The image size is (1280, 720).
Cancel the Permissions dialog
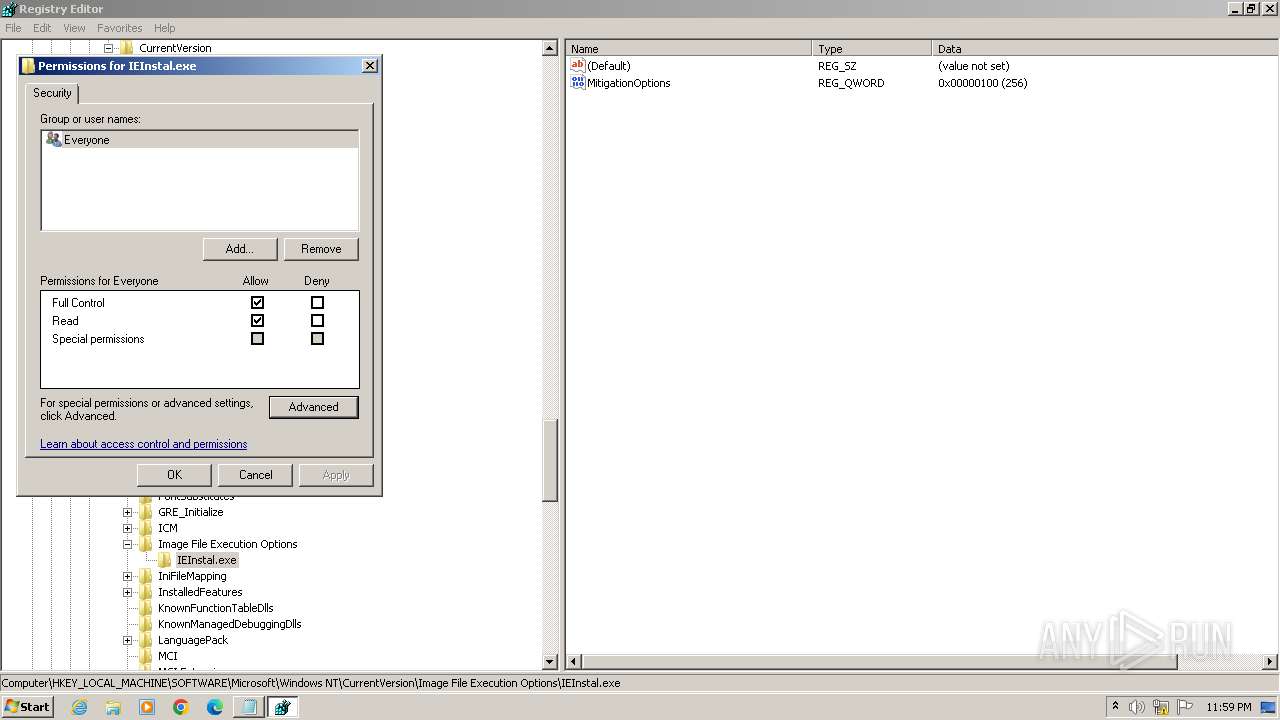[x=255, y=475]
